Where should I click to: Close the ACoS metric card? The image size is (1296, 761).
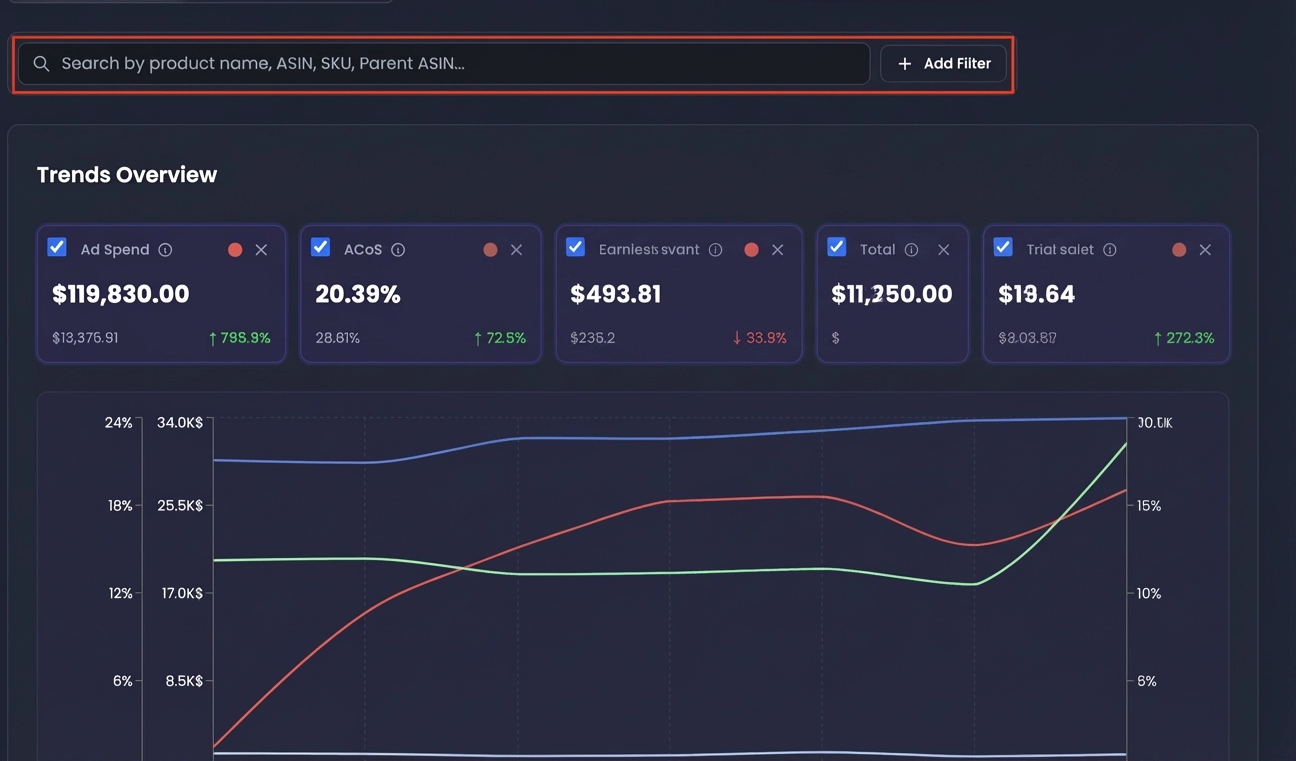pyautogui.click(x=516, y=250)
